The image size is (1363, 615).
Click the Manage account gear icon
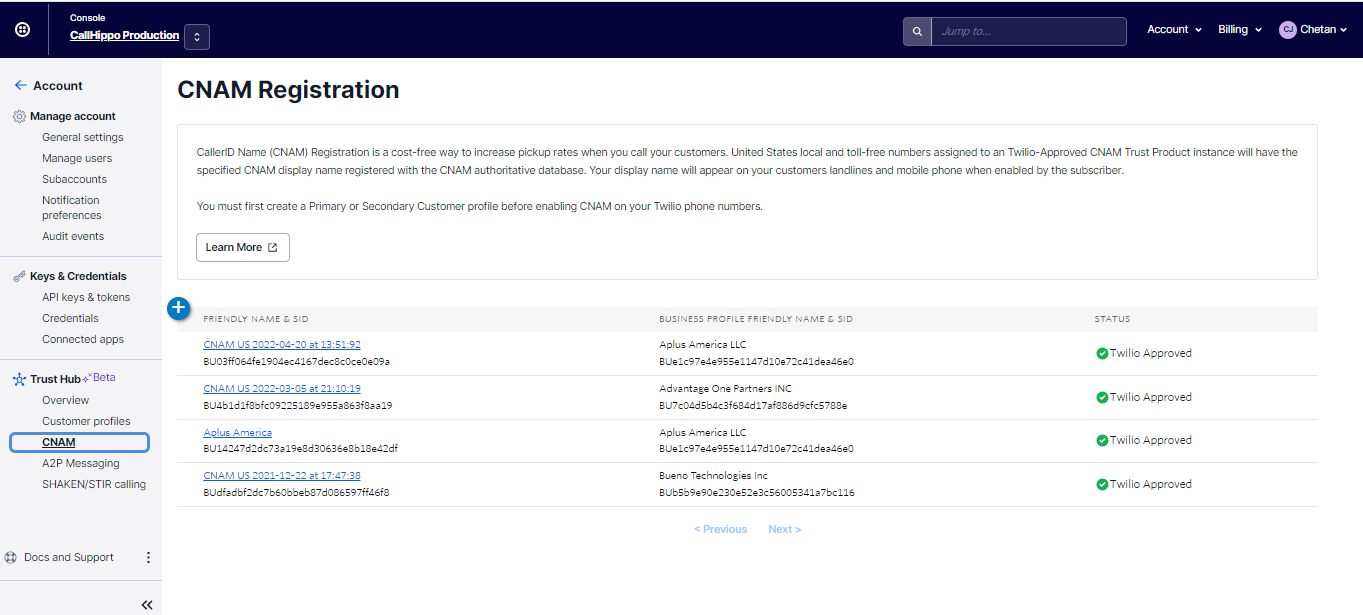click(x=19, y=117)
